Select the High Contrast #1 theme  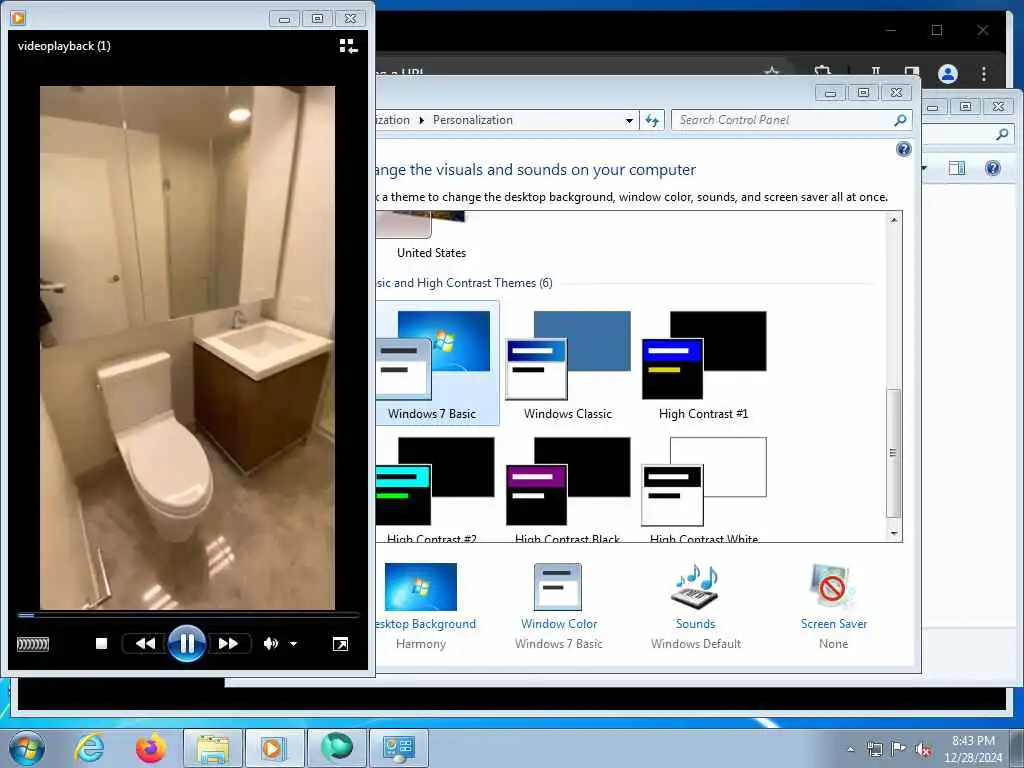click(704, 364)
